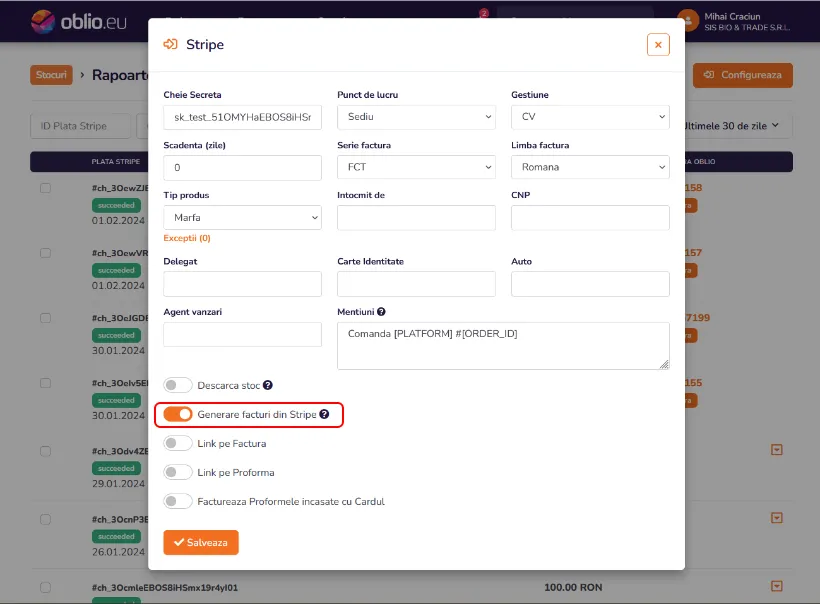Viewport: 820px width, 604px height.
Task: Click the Mentiuni text area
Action: [503, 346]
